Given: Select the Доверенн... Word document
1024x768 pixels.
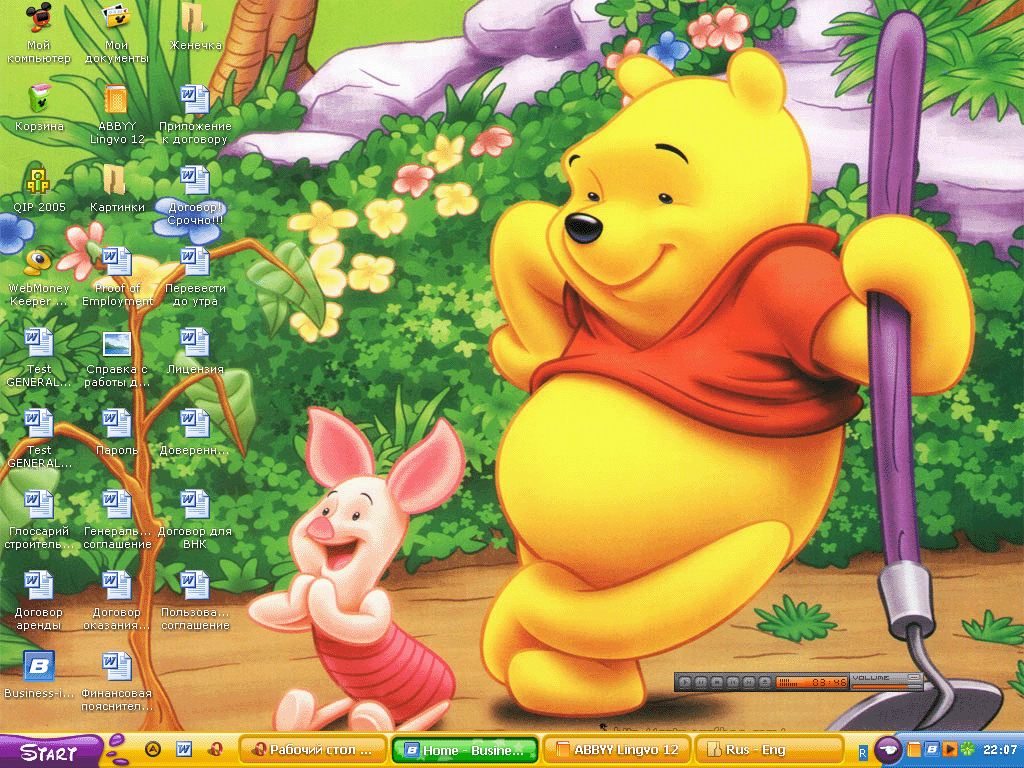Looking at the screenshot, I should click(195, 431).
